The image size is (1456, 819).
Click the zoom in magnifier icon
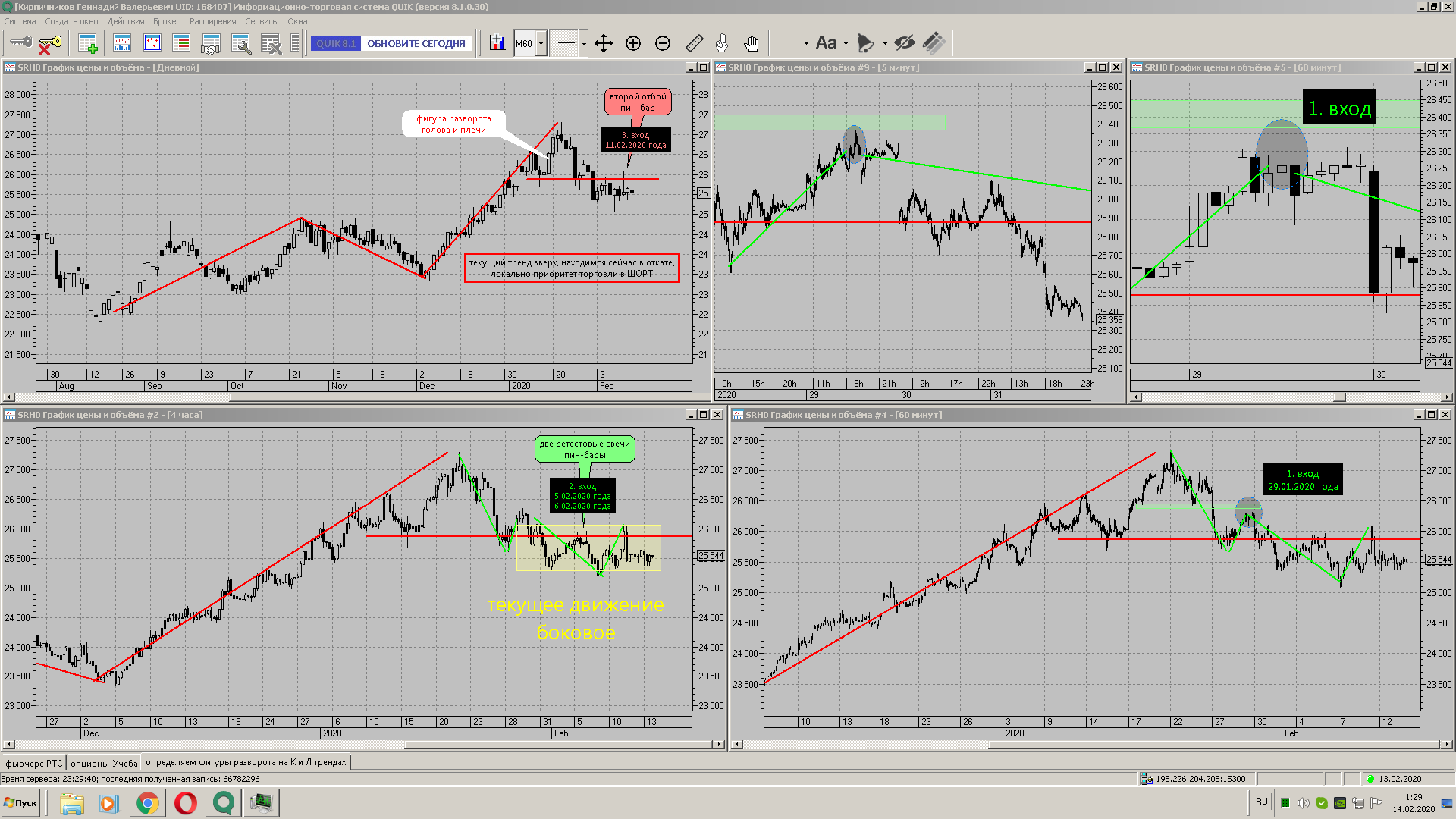pos(633,43)
